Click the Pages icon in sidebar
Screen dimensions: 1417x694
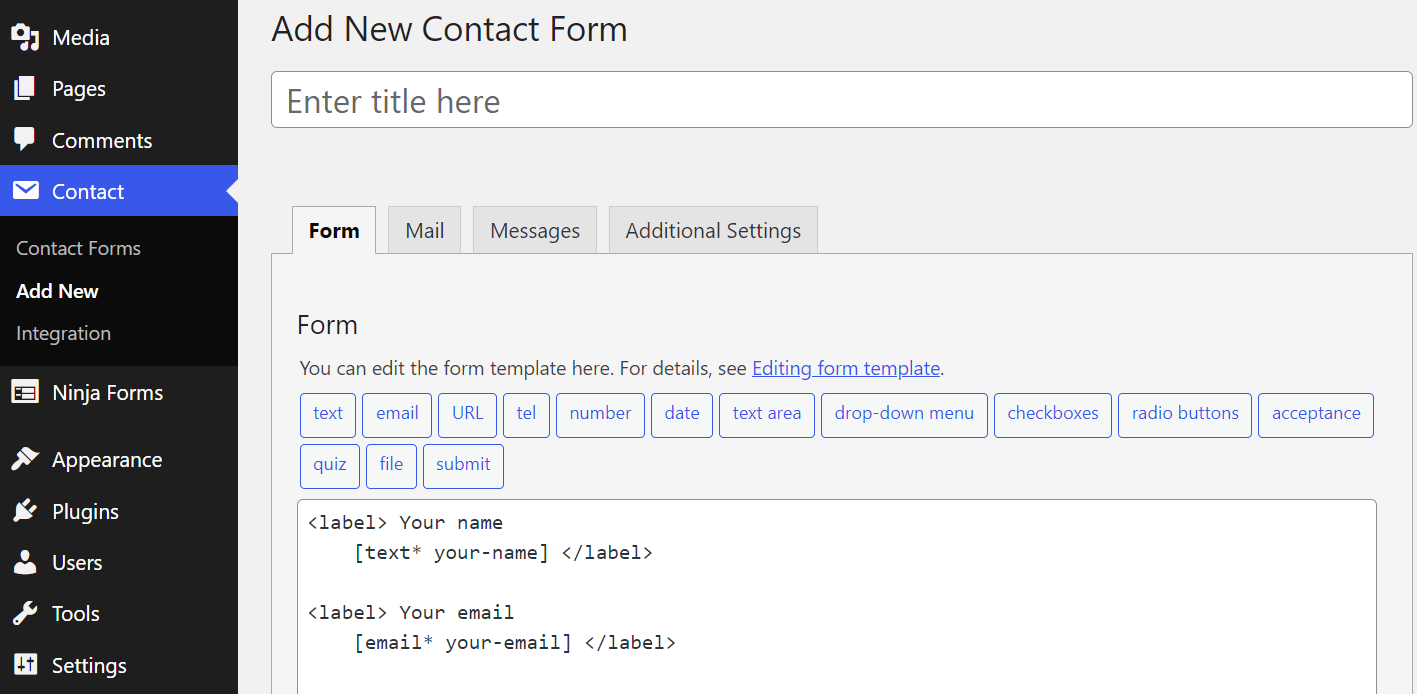(x=25, y=89)
